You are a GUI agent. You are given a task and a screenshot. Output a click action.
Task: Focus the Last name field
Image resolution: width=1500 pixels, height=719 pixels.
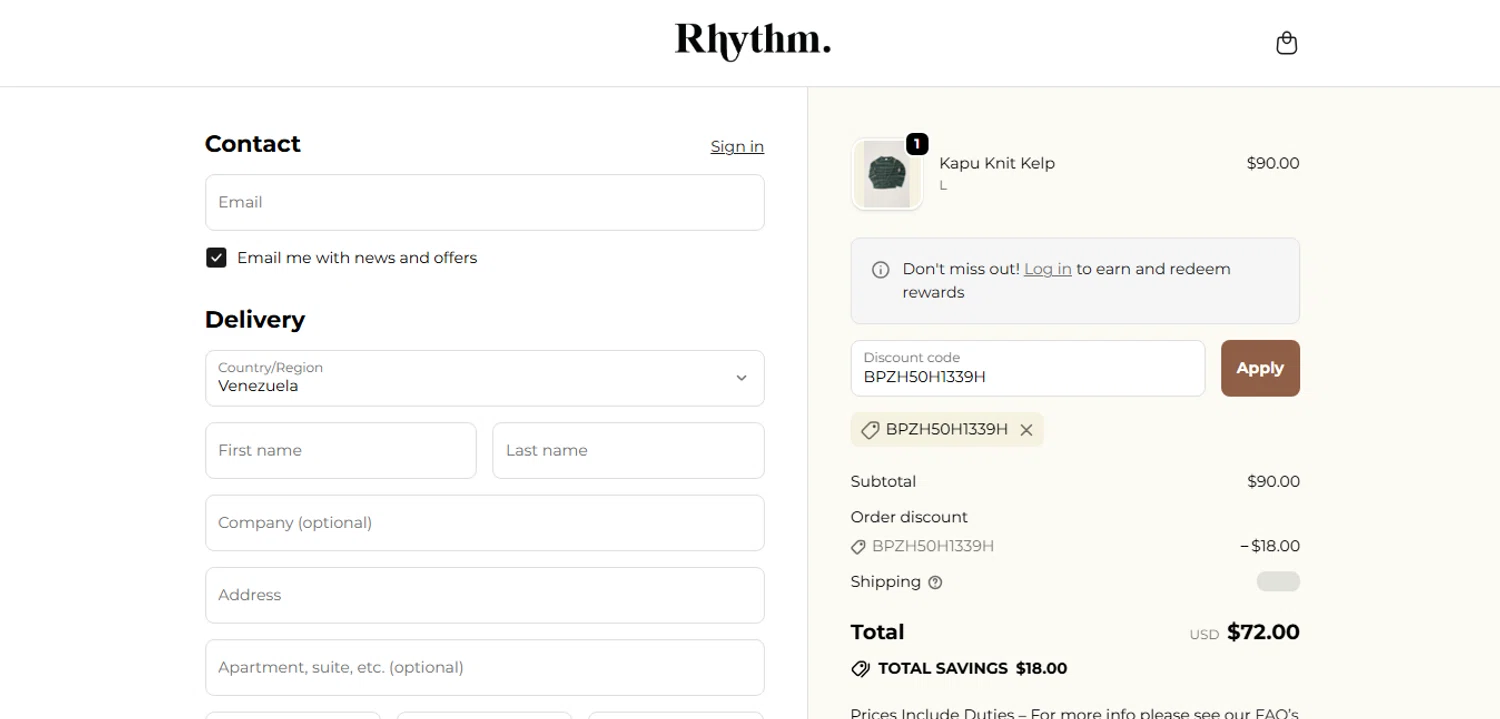pyautogui.click(x=628, y=450)
